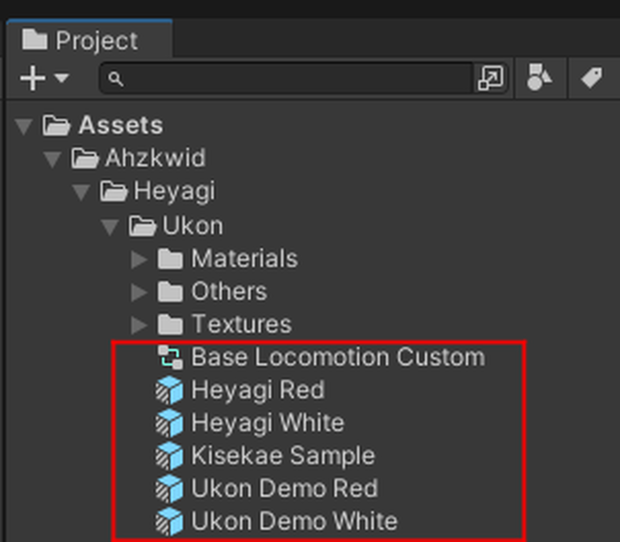Collapse the Assets root folder arrow
This screenshot has width=620, height=542.
[24, 127]
